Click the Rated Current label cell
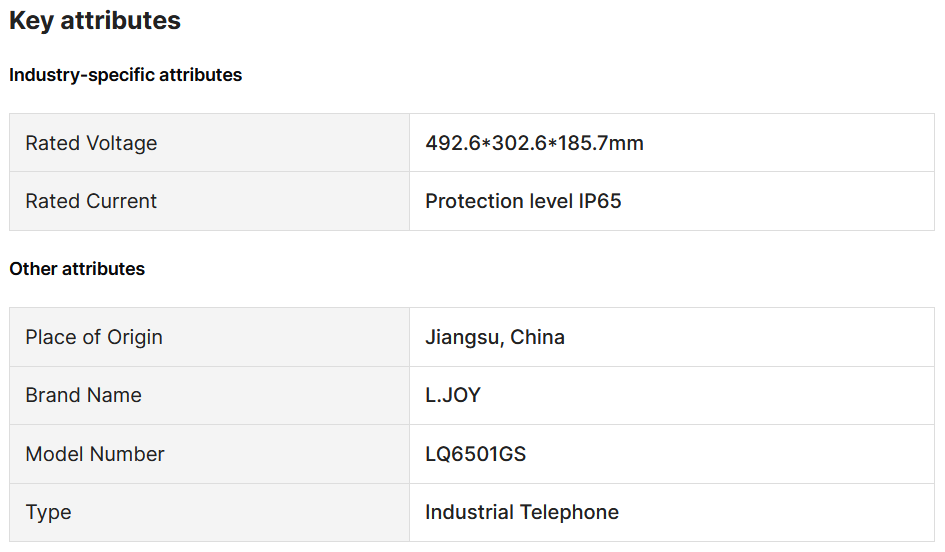945x552 pixels. pos(209,201)
